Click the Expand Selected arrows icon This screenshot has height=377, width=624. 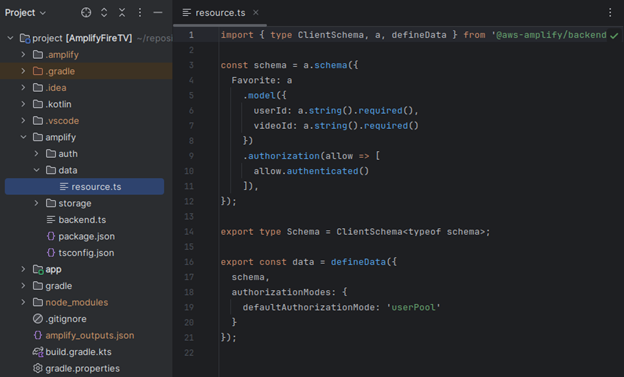[x=104, y=13]
